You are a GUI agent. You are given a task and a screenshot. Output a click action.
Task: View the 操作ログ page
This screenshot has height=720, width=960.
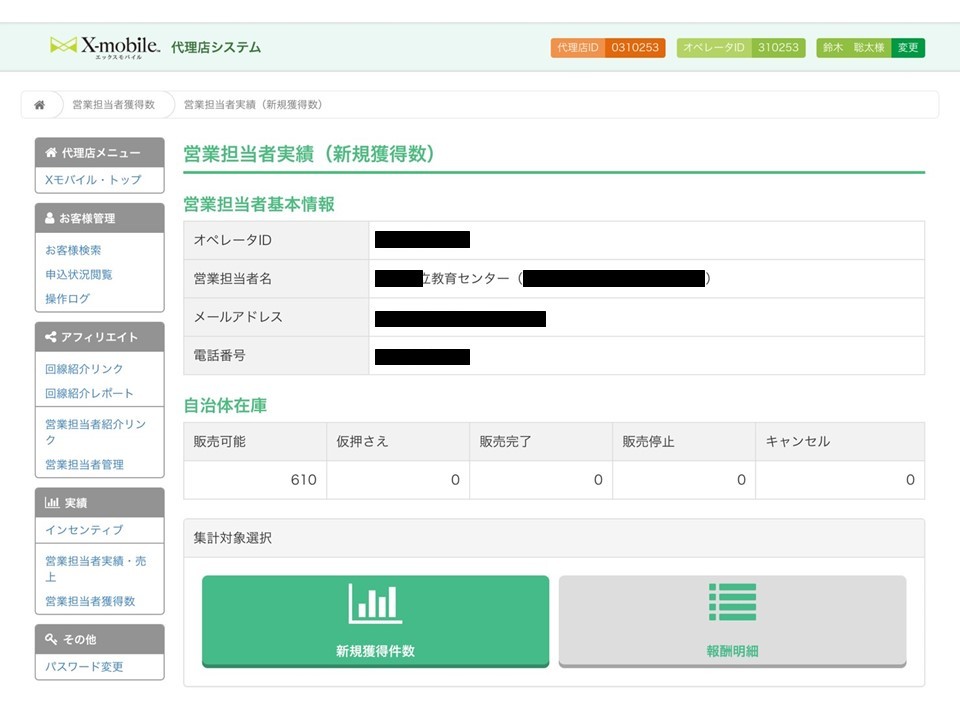click(x=67, y=299)
